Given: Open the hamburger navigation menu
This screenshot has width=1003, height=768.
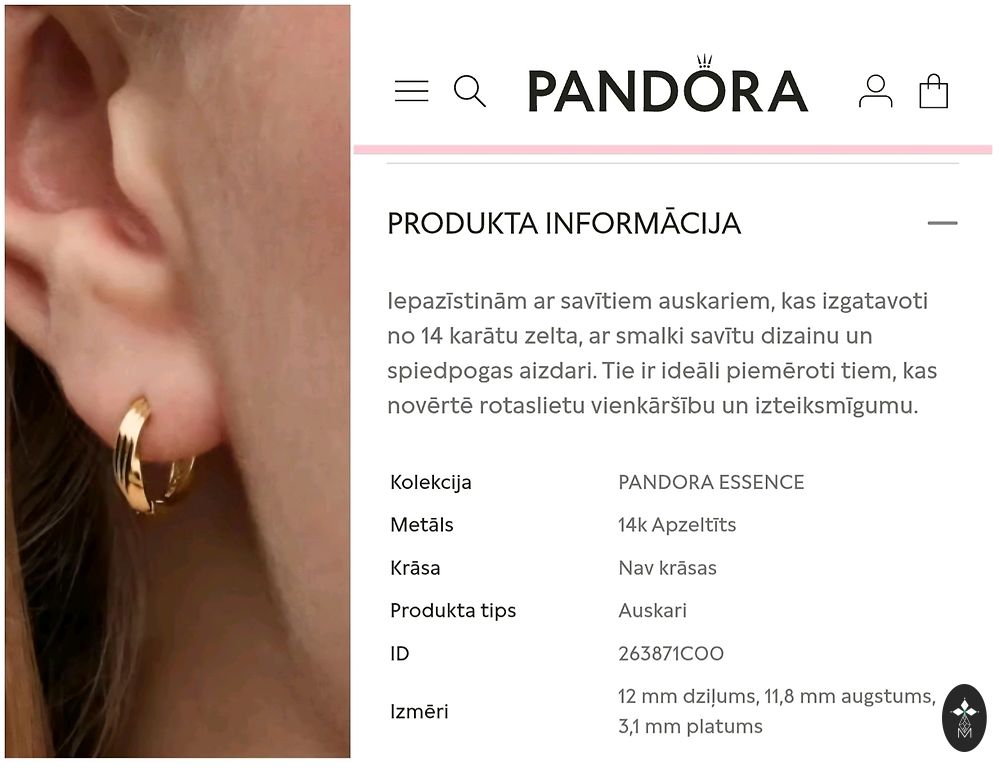Looking at the screenshot, I should click(411, 91).
